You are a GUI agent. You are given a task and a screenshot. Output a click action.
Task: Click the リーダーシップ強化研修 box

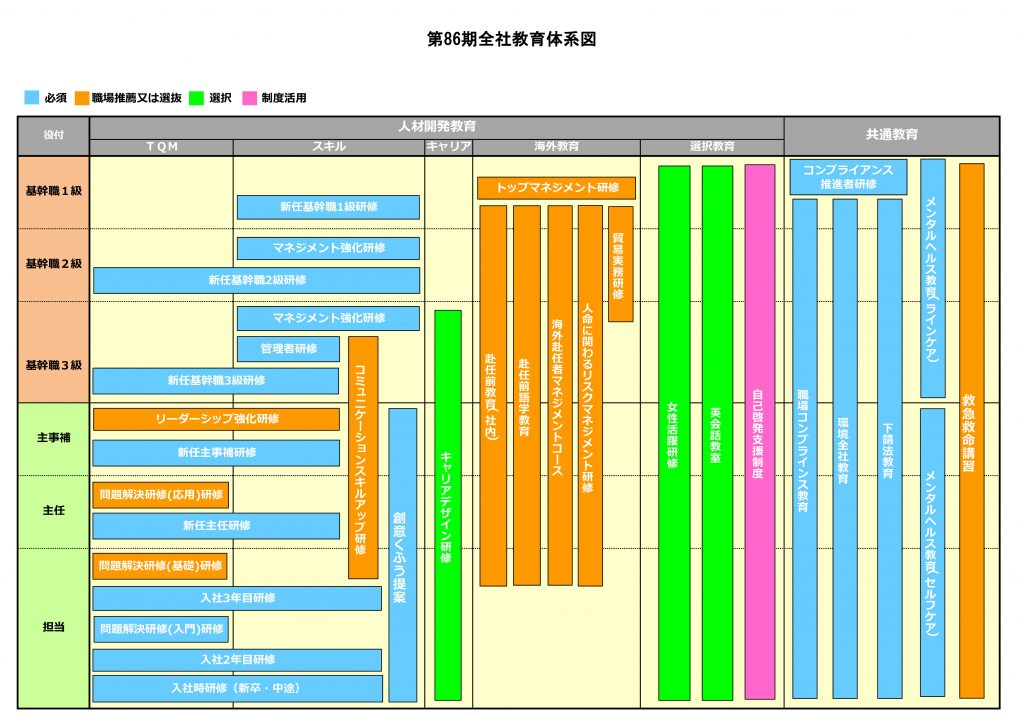[216, 419]
